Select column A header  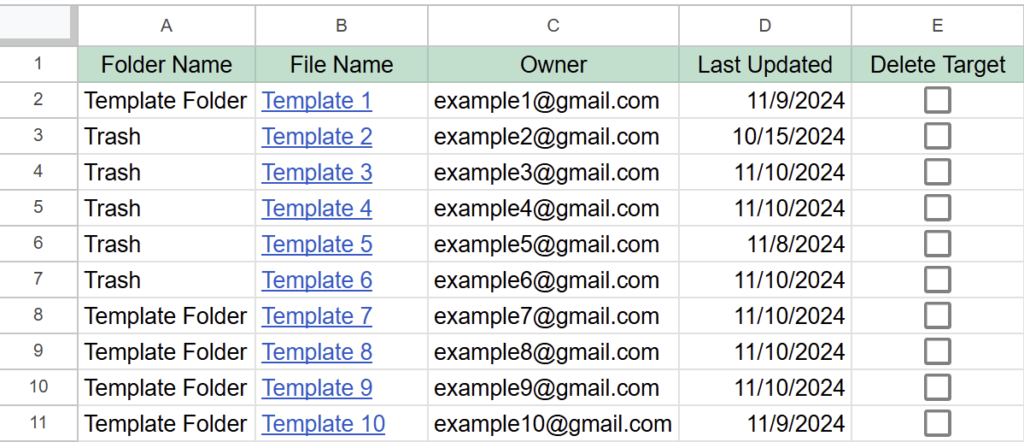click(x=167, y=25)
